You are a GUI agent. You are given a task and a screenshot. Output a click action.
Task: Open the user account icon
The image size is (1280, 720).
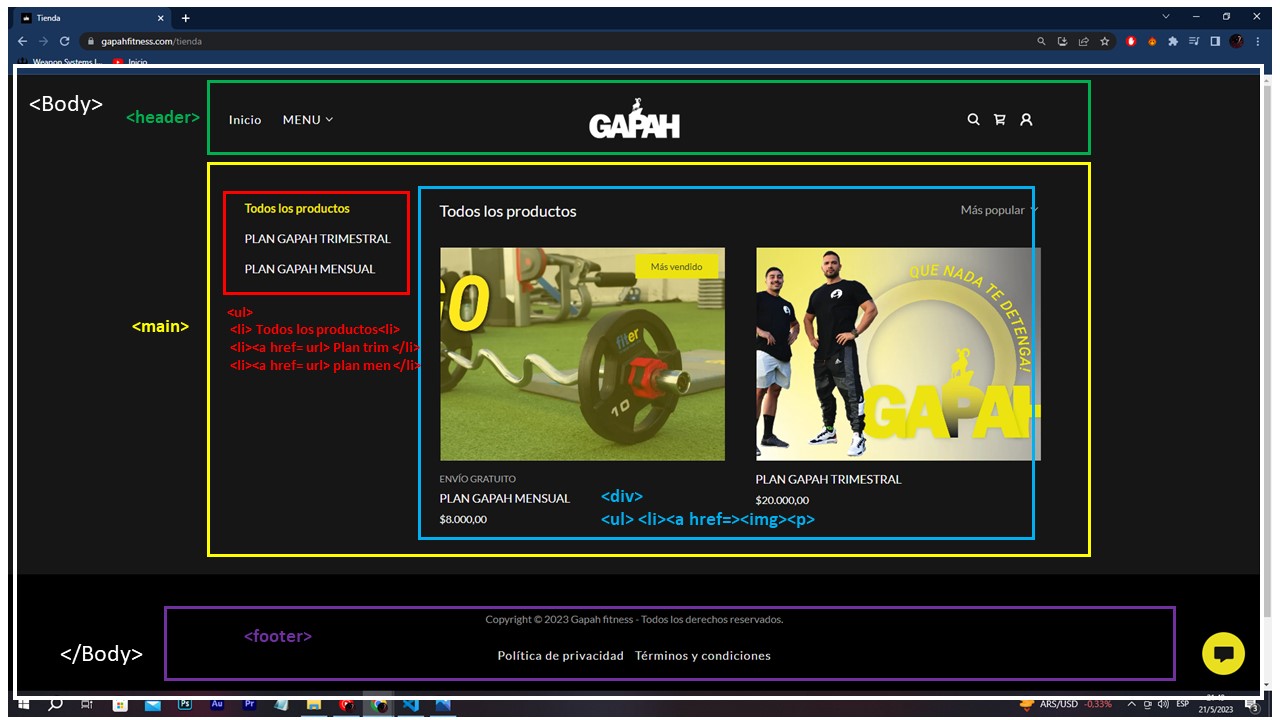coord(1026,119)
